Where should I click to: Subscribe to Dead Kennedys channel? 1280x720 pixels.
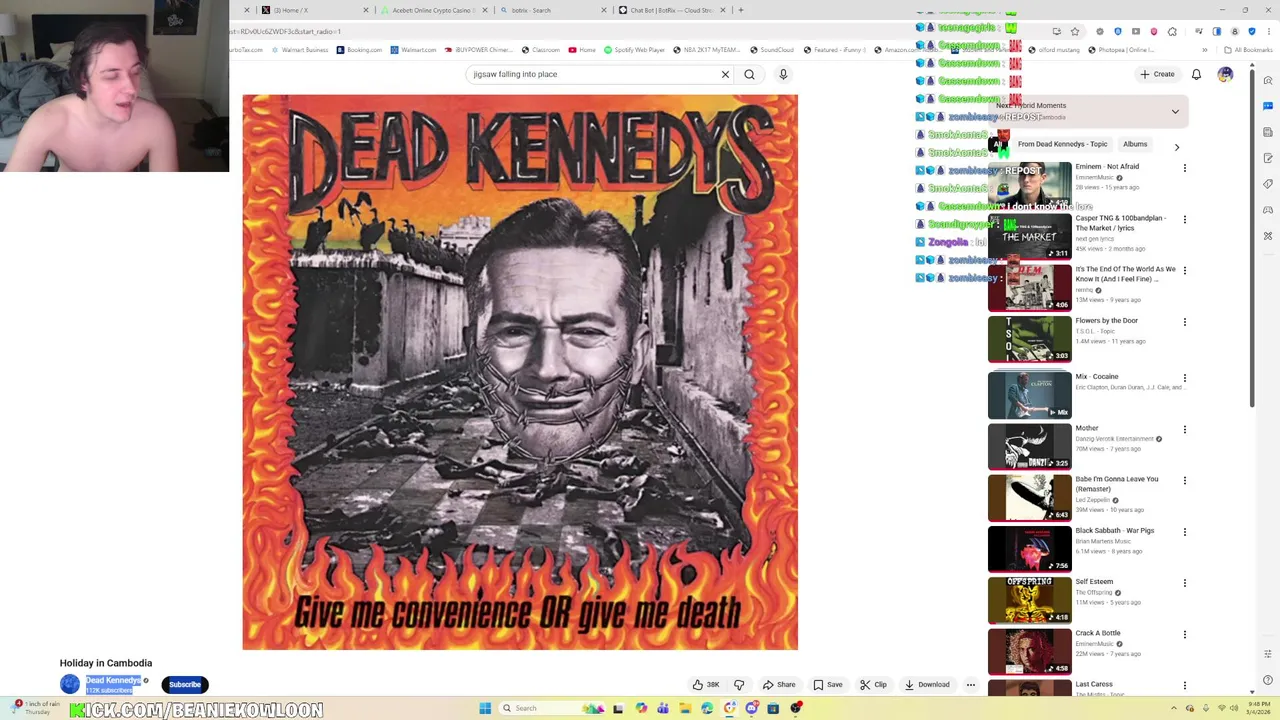click(185, 685)
